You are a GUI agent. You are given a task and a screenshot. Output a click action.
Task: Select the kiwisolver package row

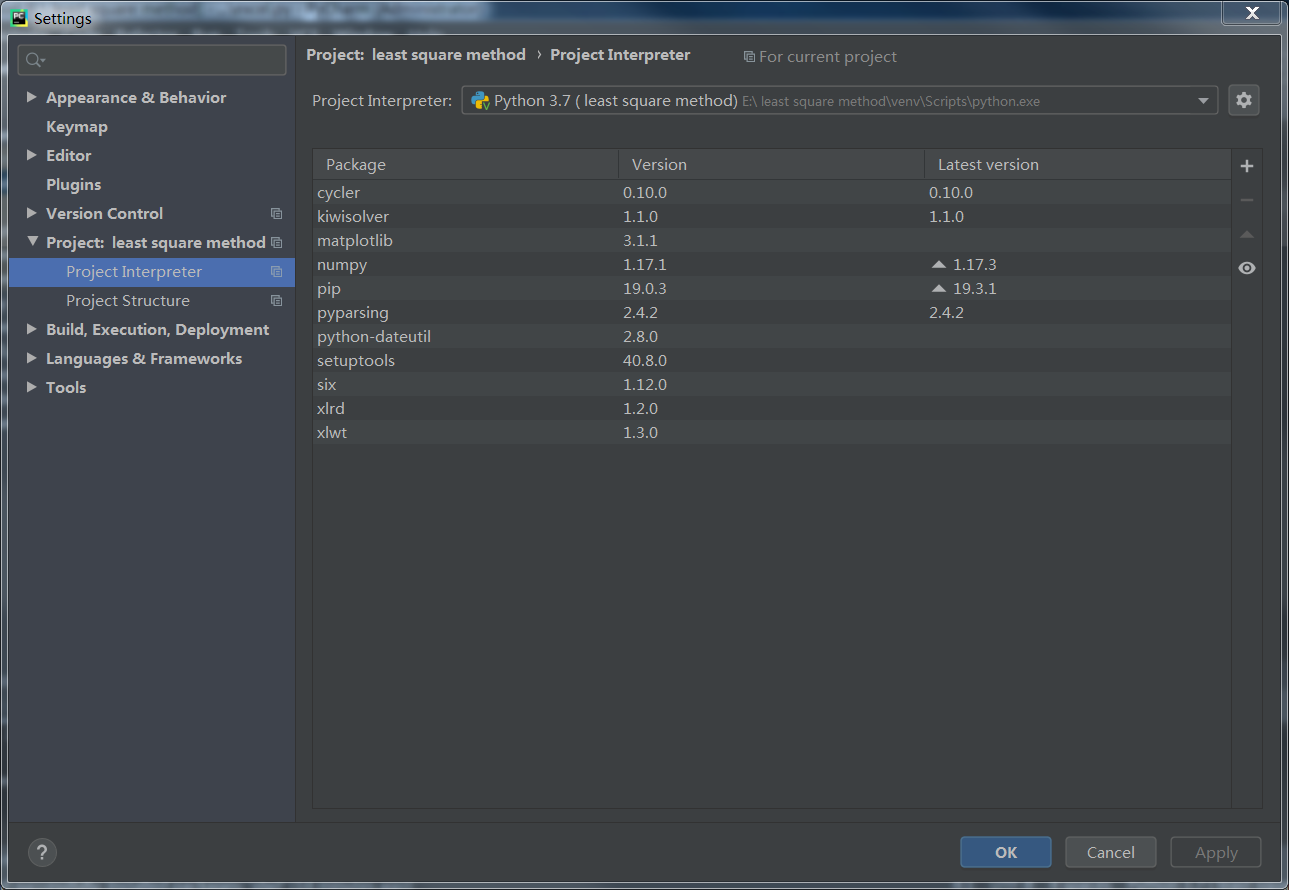click(x=771, y=216)
